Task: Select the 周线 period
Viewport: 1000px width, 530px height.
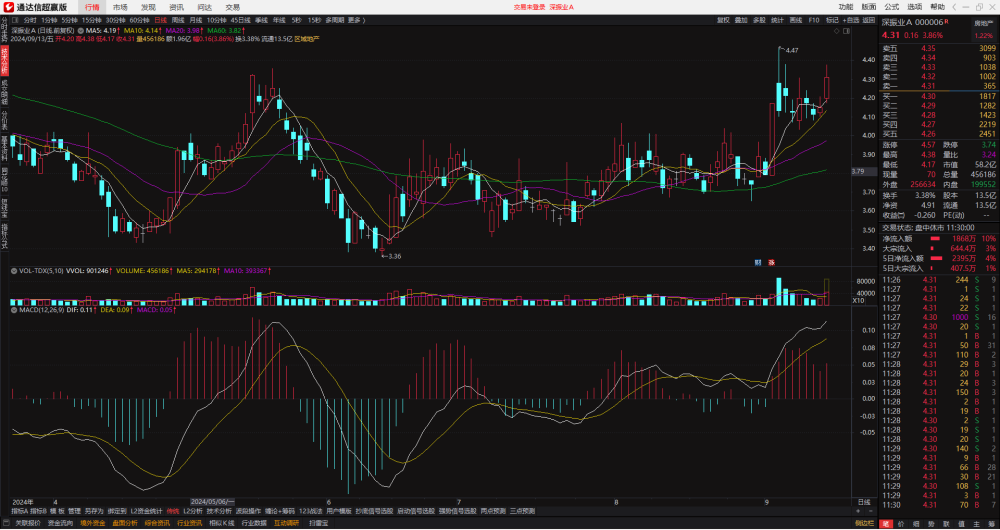Action: 178,20
